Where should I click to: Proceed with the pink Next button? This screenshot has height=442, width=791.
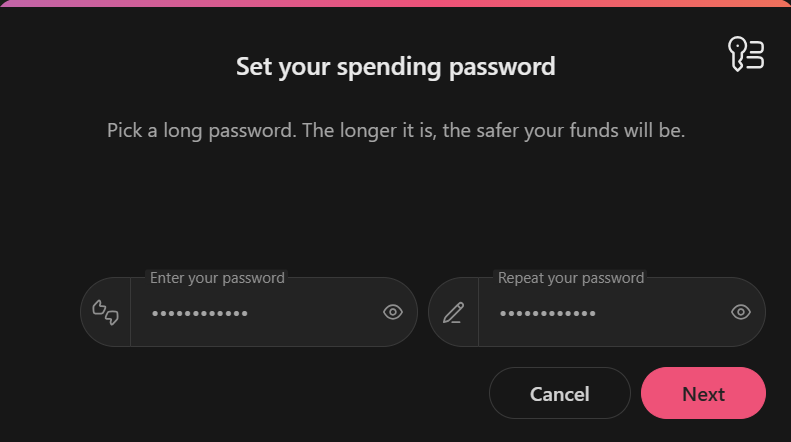point(703,393)
